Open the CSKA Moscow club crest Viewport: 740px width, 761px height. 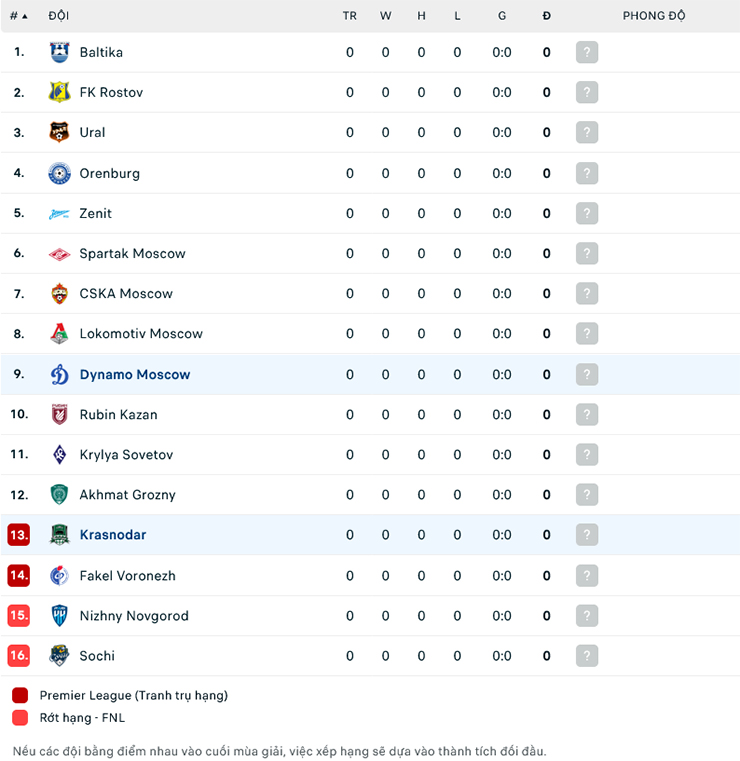click(60, 294)
